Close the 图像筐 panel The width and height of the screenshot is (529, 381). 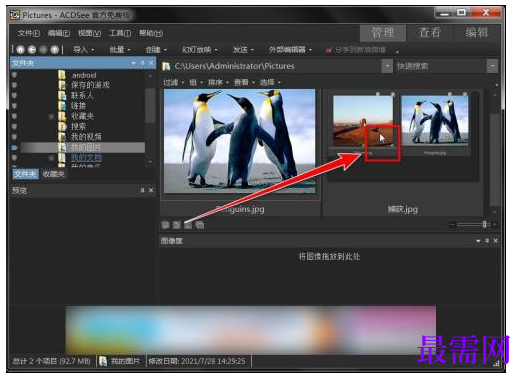(x=496, y=241)
